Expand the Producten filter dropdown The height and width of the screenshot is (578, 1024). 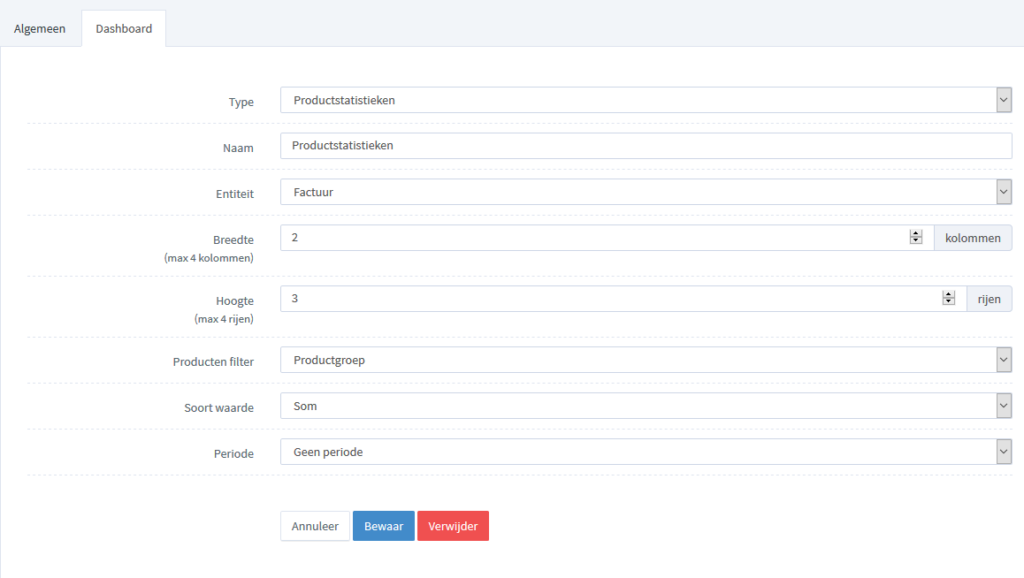[1003, 359]
